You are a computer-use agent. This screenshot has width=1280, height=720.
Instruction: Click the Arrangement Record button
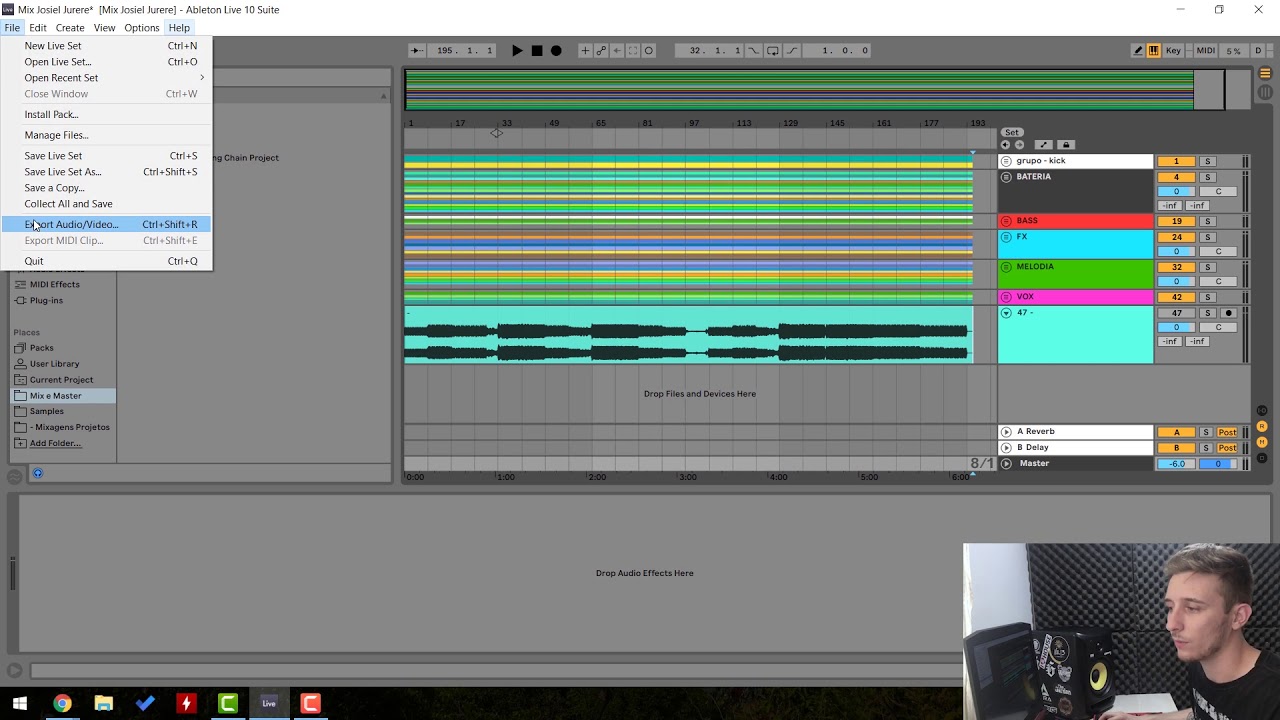[556, 50]
